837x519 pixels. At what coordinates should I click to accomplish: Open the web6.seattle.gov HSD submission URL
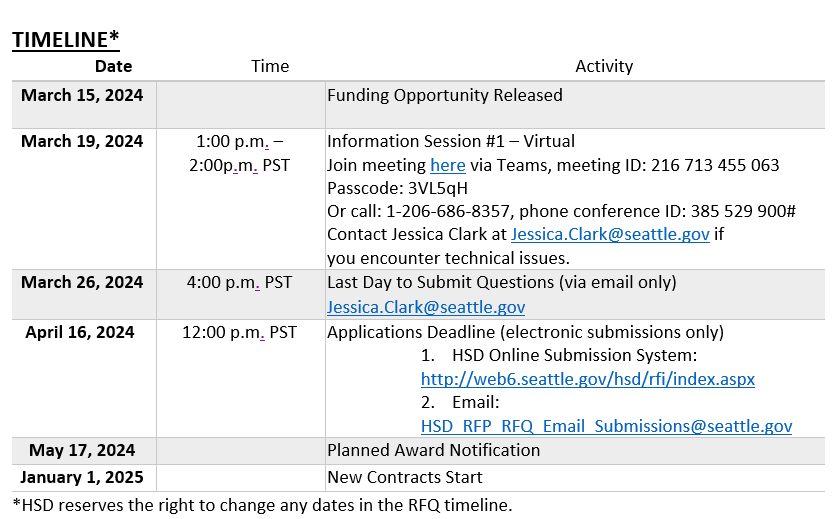[587, 379]
